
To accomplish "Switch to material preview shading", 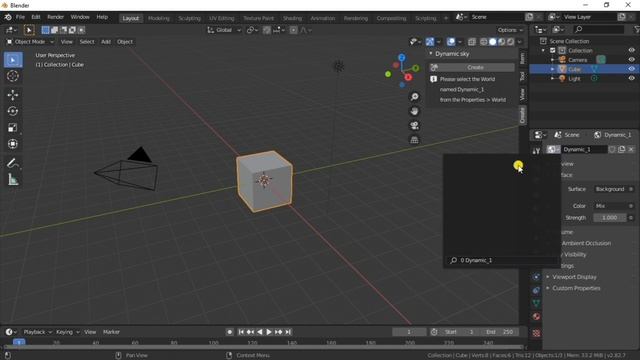I will point(502,42).
